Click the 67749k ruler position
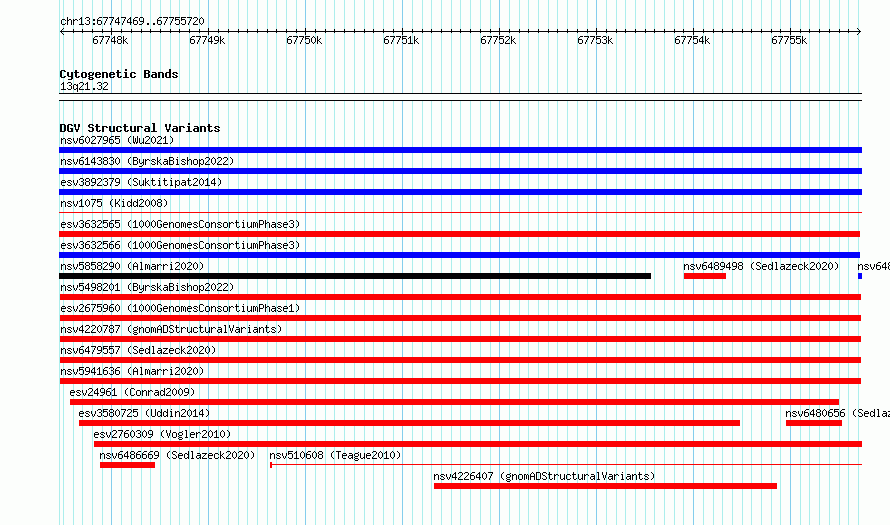The image size is (890, 525). pyautogui.click(x=207, y=40)
